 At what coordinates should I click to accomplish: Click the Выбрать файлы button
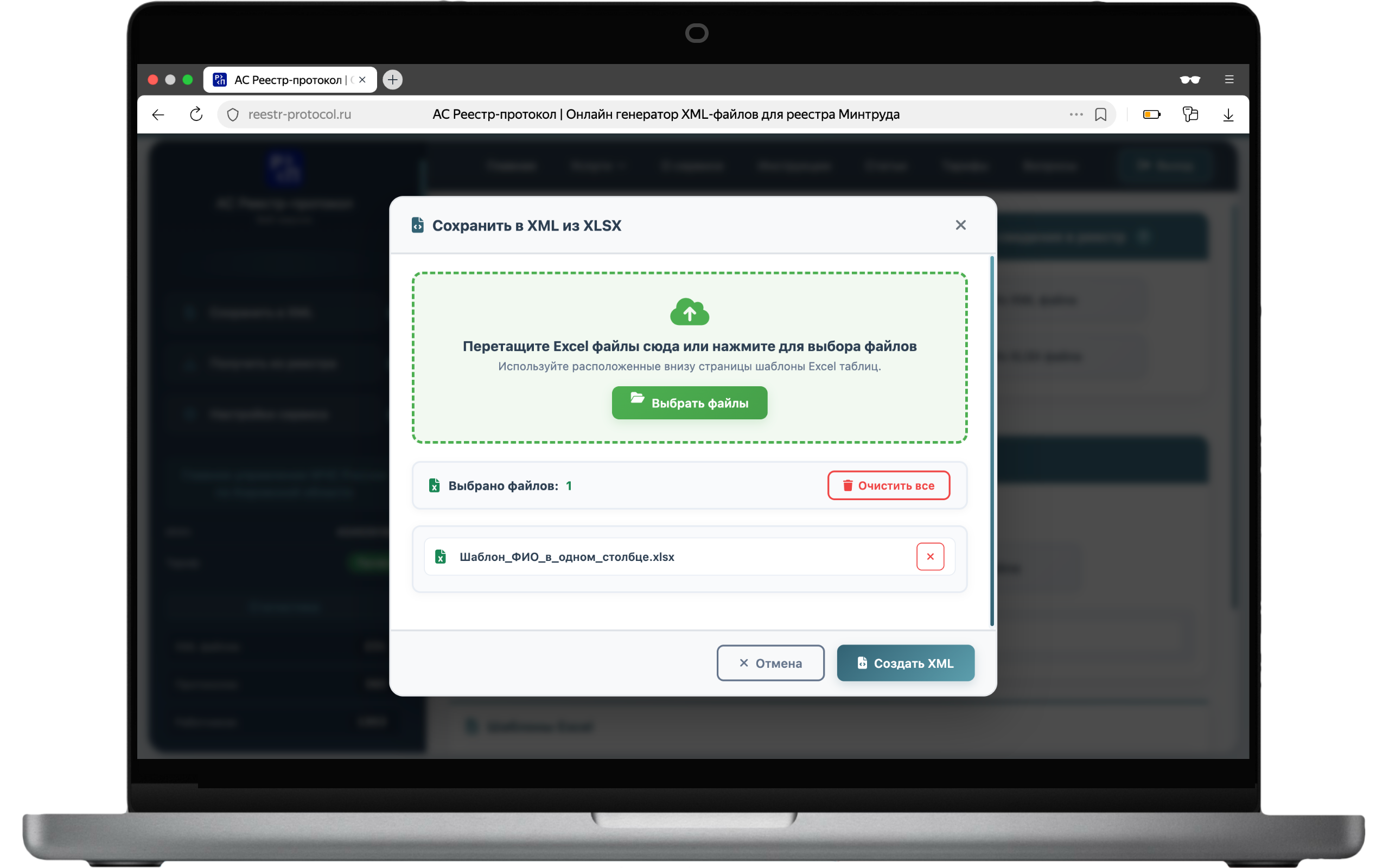point(689,403)
